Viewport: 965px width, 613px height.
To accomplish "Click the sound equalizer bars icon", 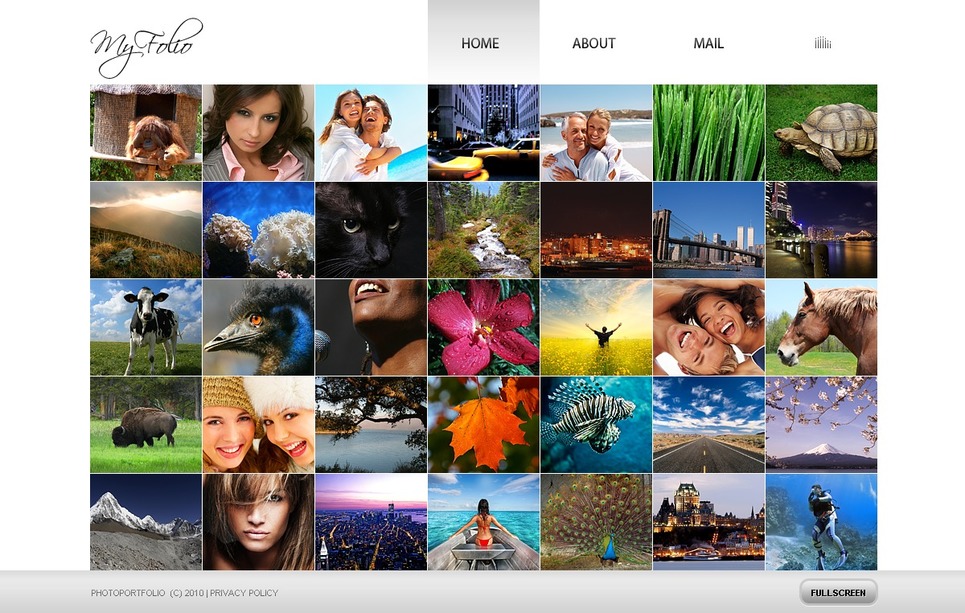I will coord(823,42).
